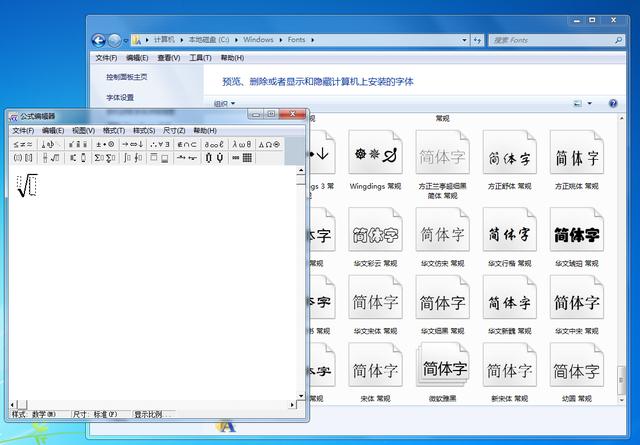Open help in the Fonts window

point(613,104)
